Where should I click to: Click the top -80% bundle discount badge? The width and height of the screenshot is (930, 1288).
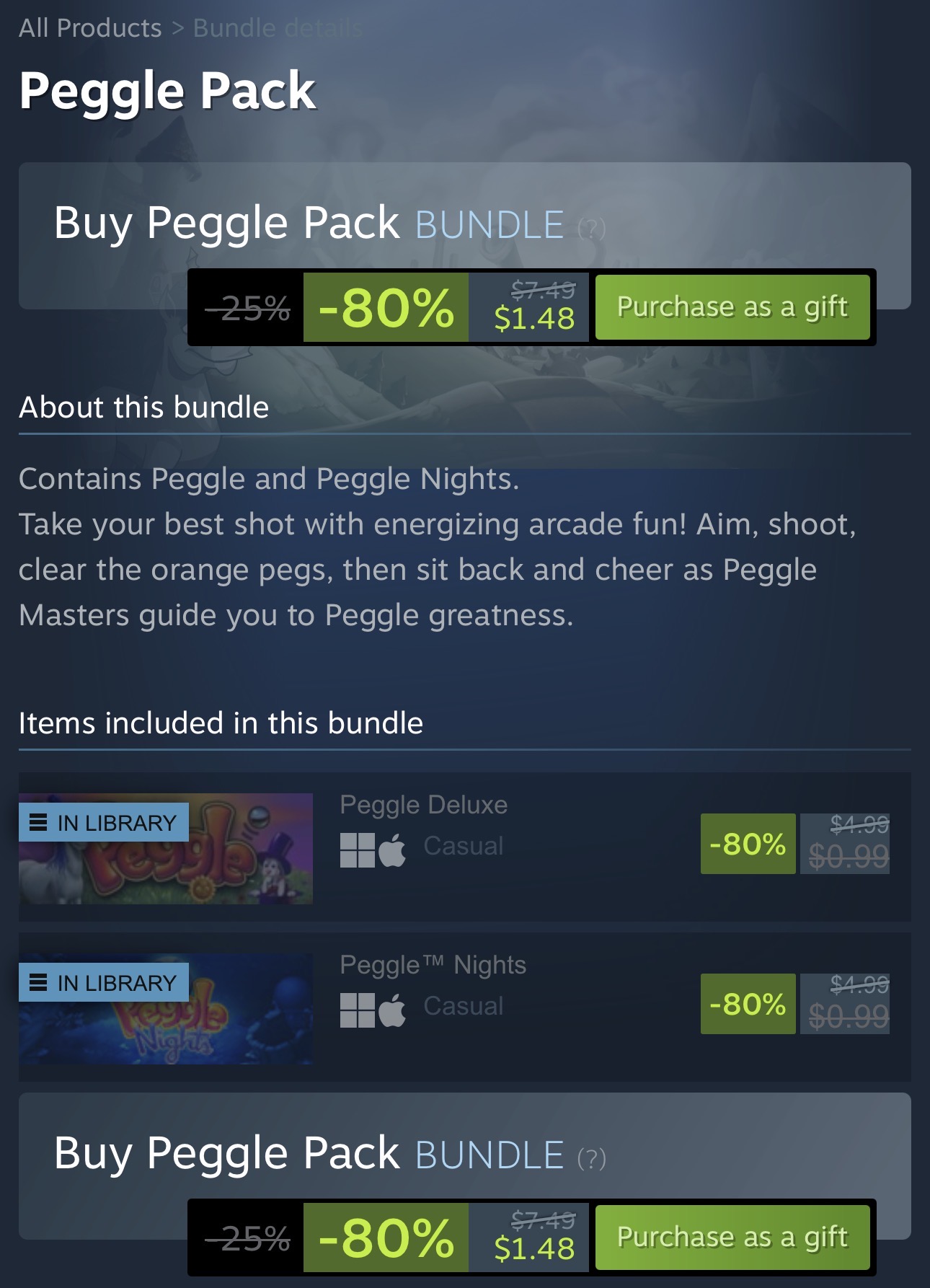pos(386,307)
